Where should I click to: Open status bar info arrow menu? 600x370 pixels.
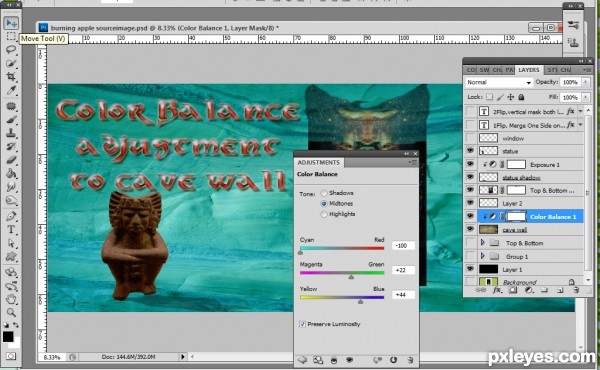click(183, 357)
